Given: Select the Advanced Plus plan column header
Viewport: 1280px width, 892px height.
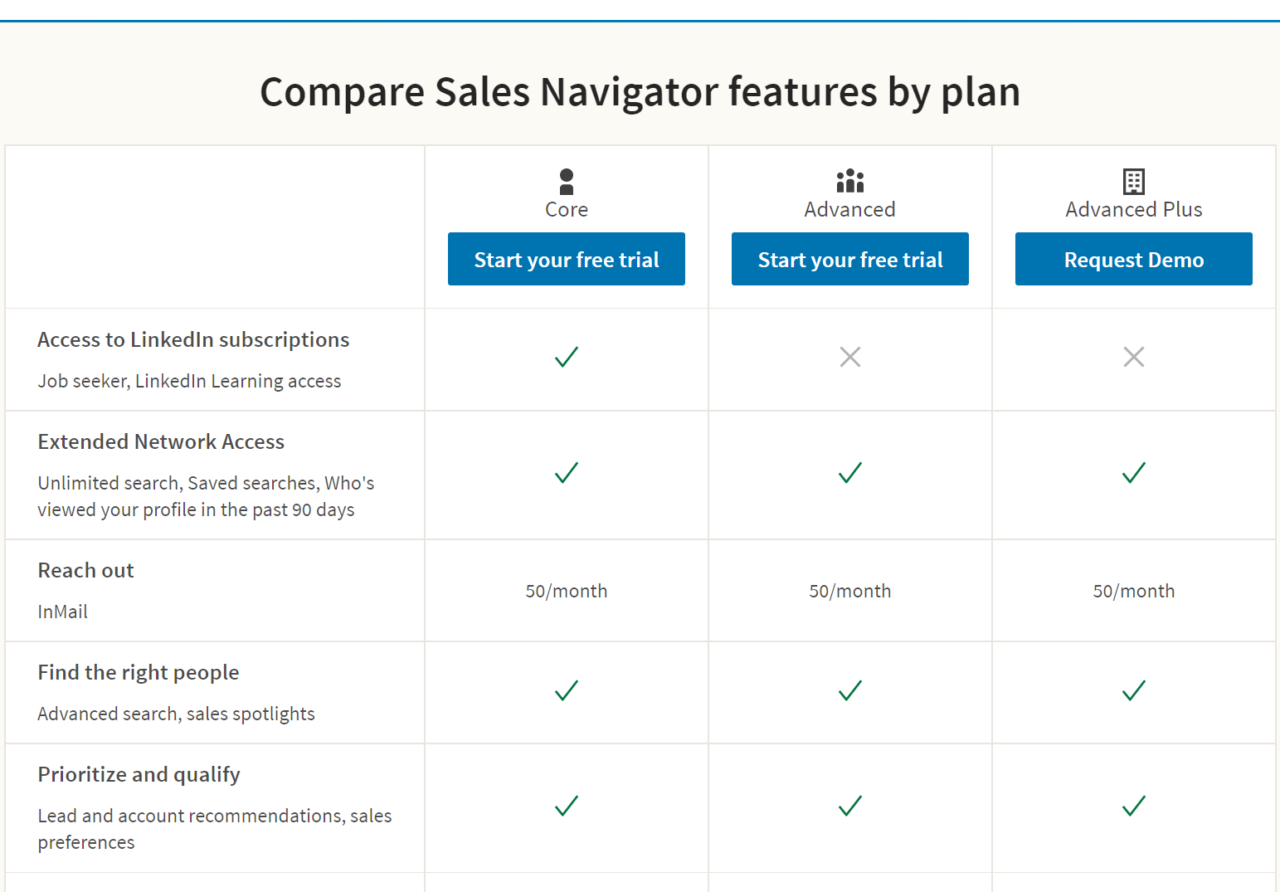Looking at the screenshot, I should [x=1133, y=209].
